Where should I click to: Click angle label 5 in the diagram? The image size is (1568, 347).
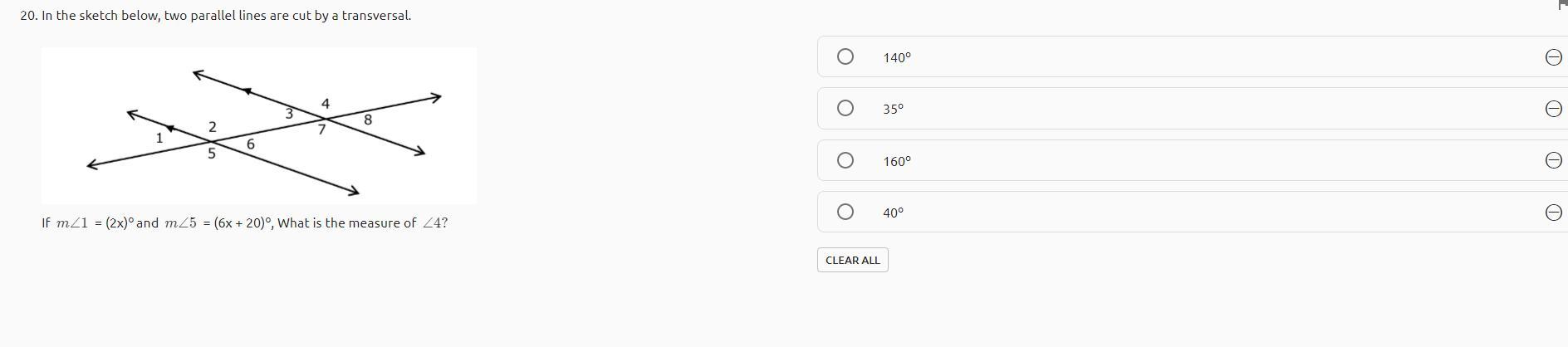point(211,154)
